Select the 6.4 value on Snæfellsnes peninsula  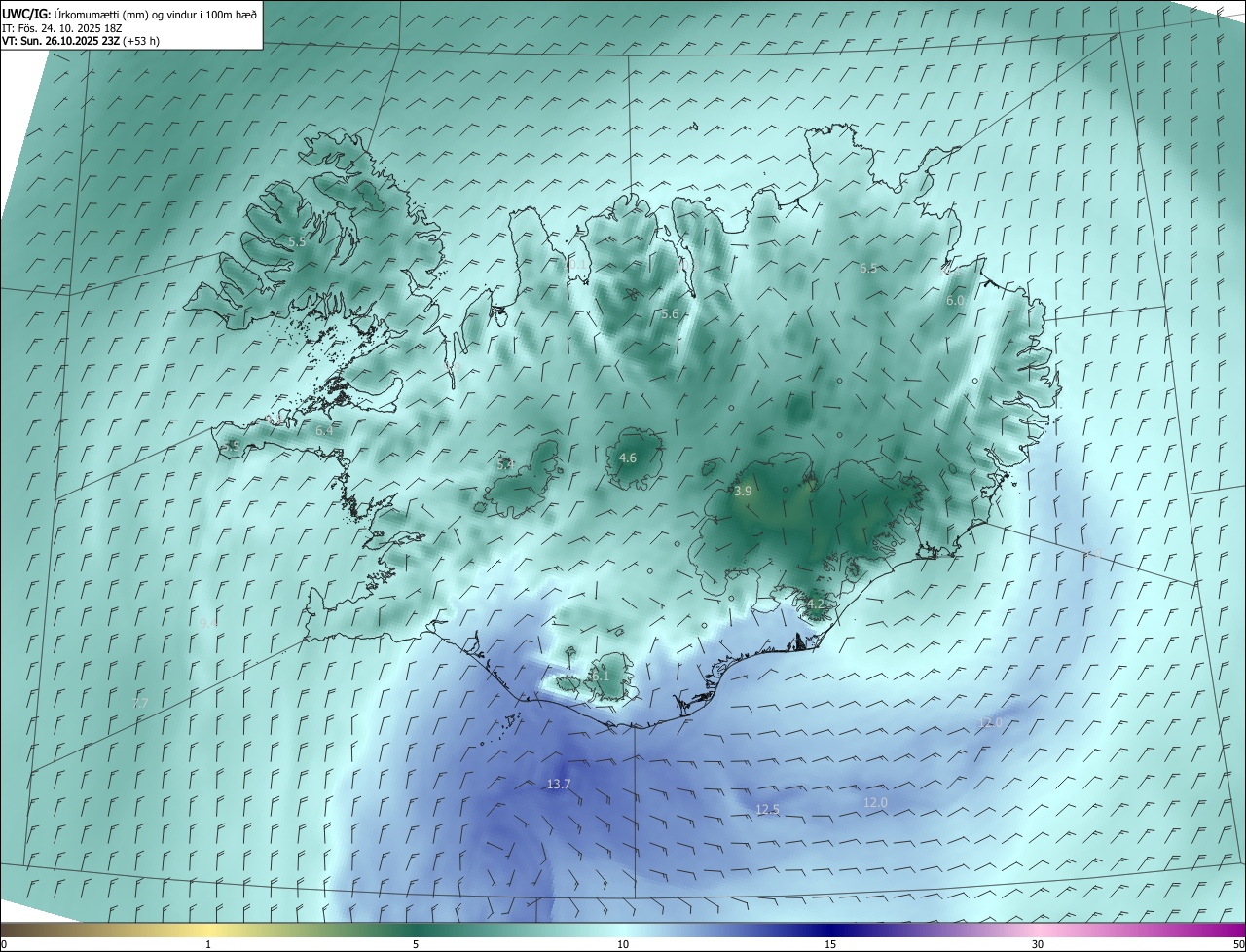pyautogui.click(x=324, y=431)
